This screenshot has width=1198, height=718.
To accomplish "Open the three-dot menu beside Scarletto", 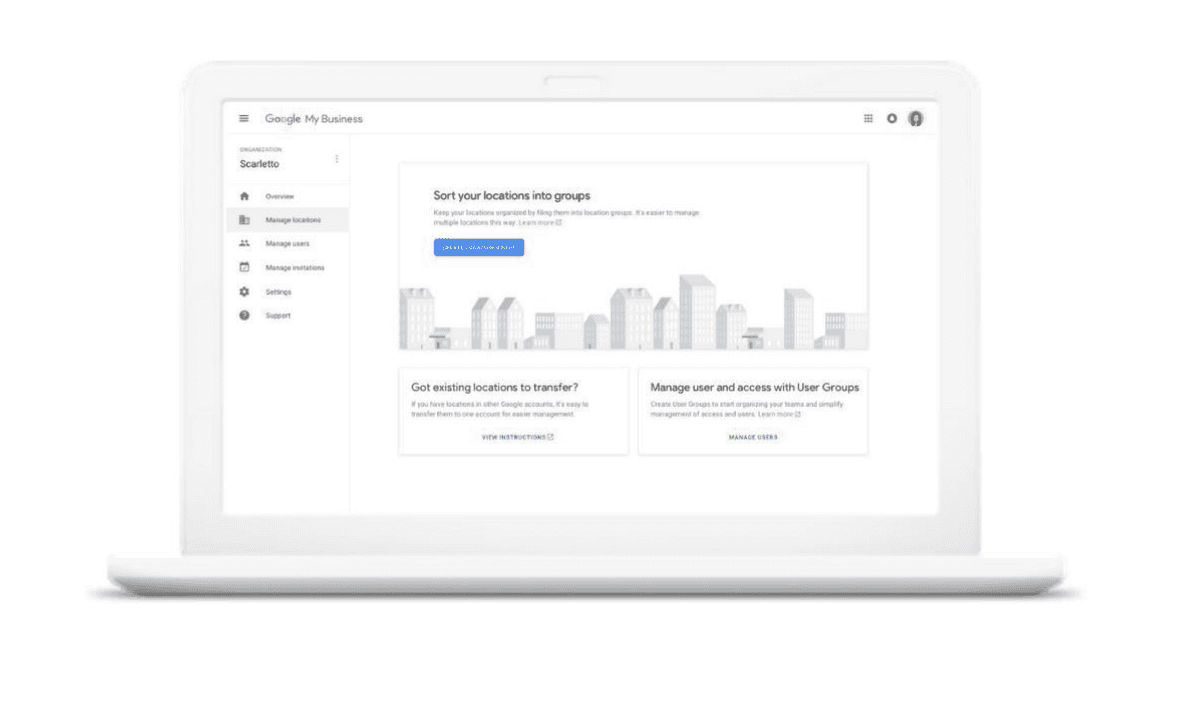I will (336, 159).
